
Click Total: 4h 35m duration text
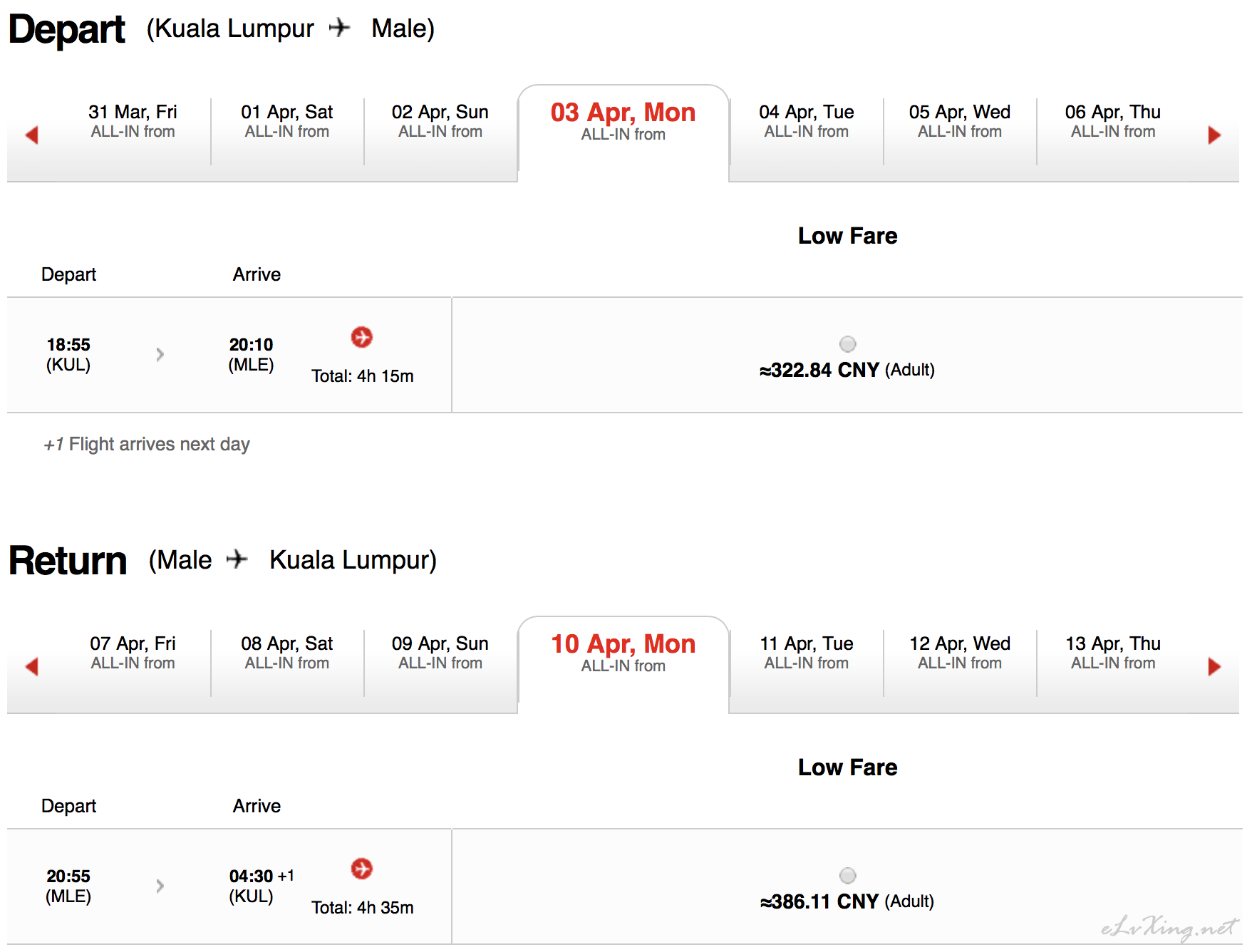click(x=362, y=907)
